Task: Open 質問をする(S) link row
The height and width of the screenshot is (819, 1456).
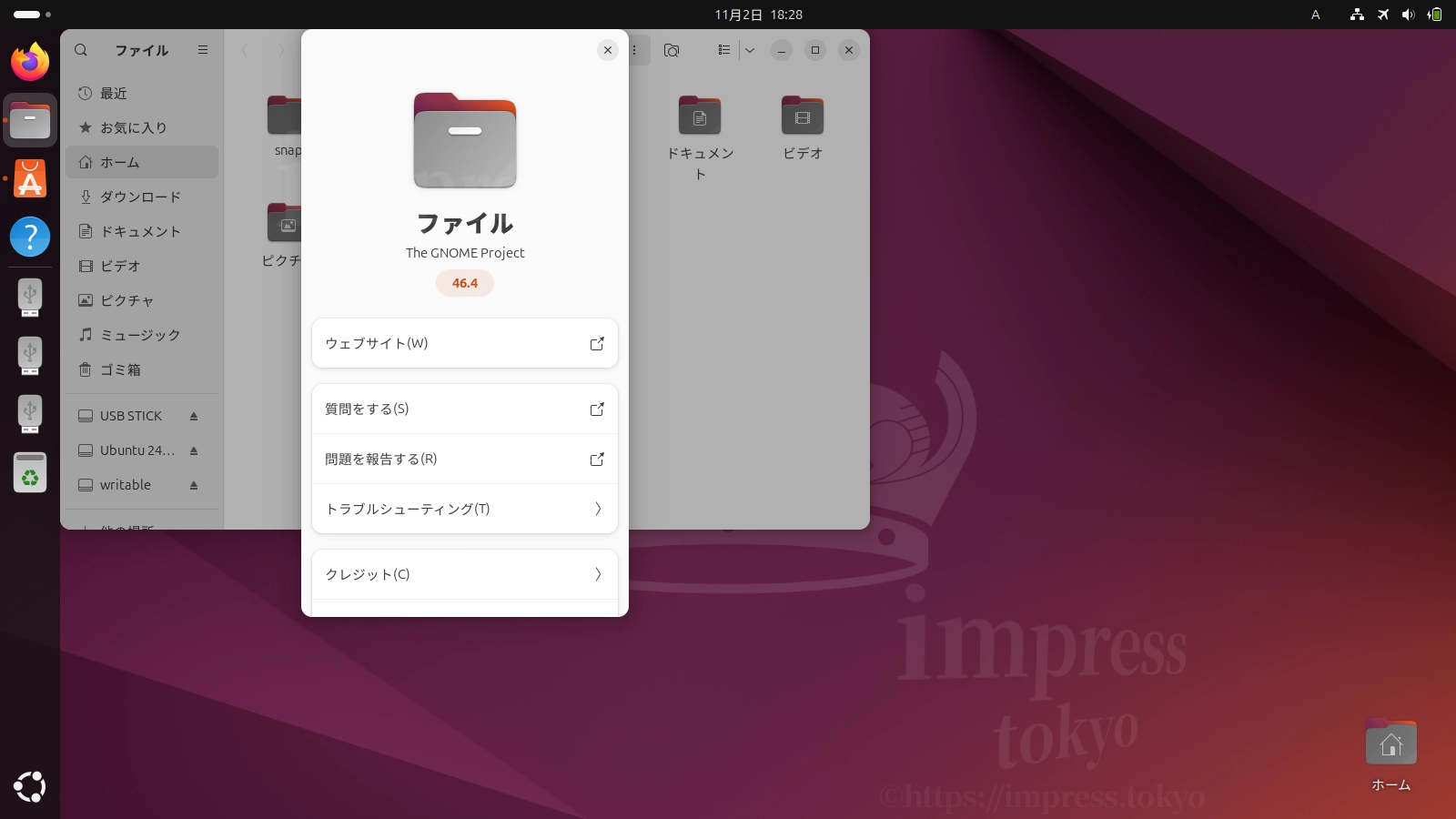Action: [465, 409]
